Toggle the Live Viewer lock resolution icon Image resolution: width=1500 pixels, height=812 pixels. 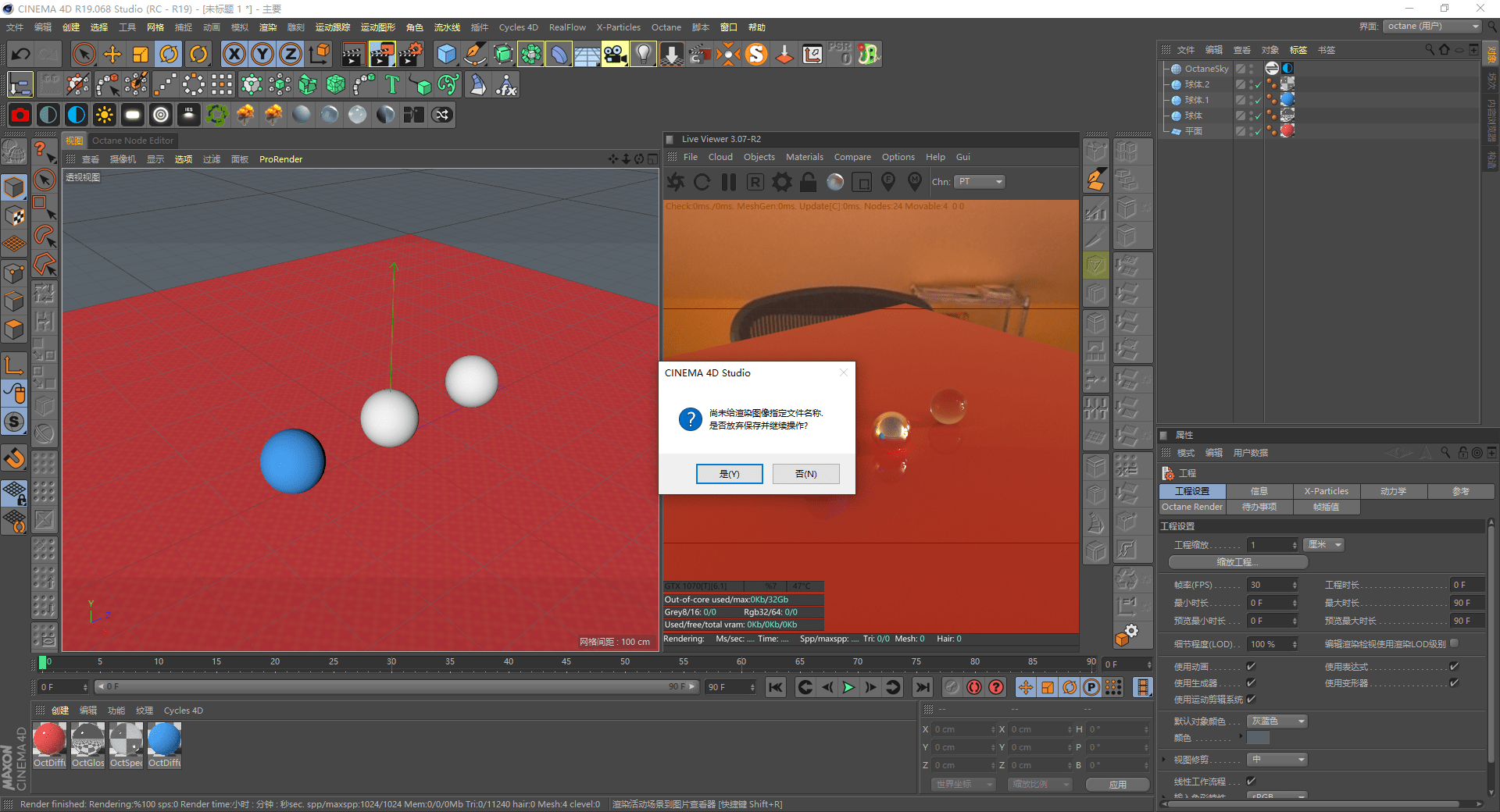[x=808, y=182]
